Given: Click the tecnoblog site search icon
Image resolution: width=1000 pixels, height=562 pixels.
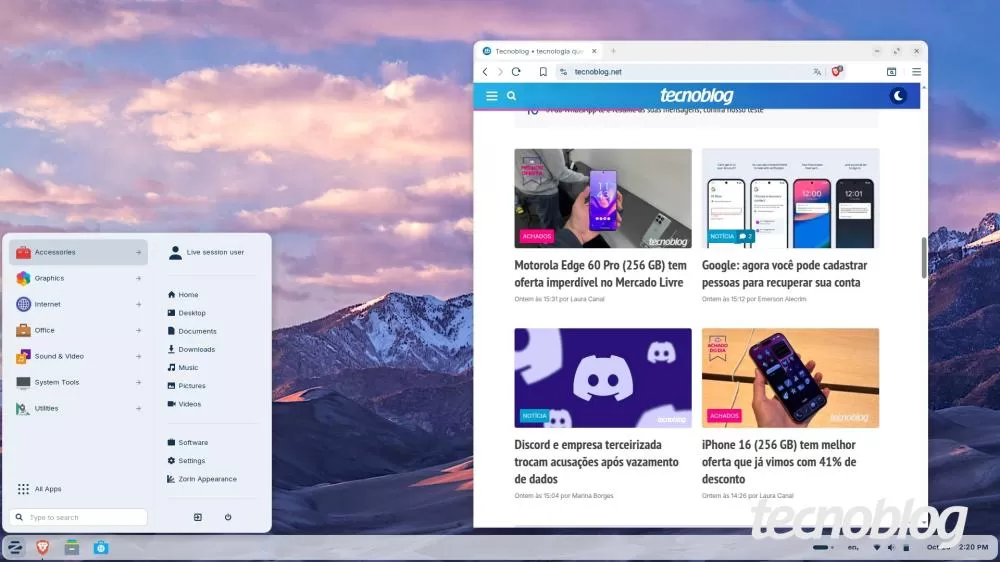Looking at the screenshot, I should (511, 96).
